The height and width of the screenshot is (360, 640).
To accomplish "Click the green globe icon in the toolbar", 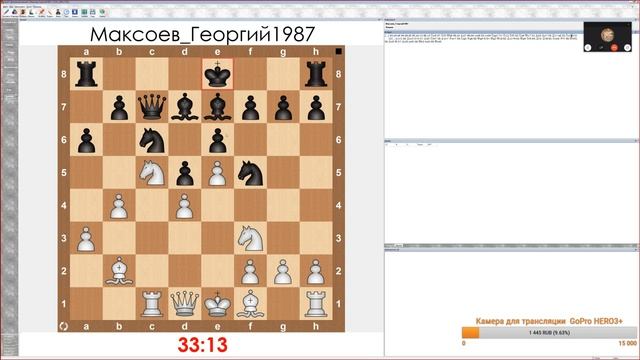I will point(102,12).
